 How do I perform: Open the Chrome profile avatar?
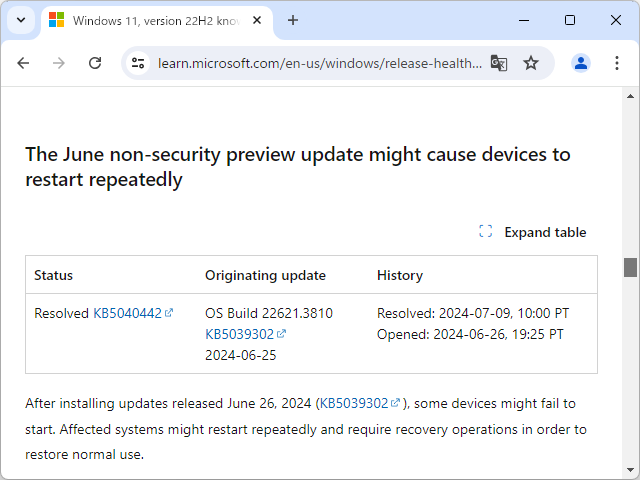coord(581,63)
